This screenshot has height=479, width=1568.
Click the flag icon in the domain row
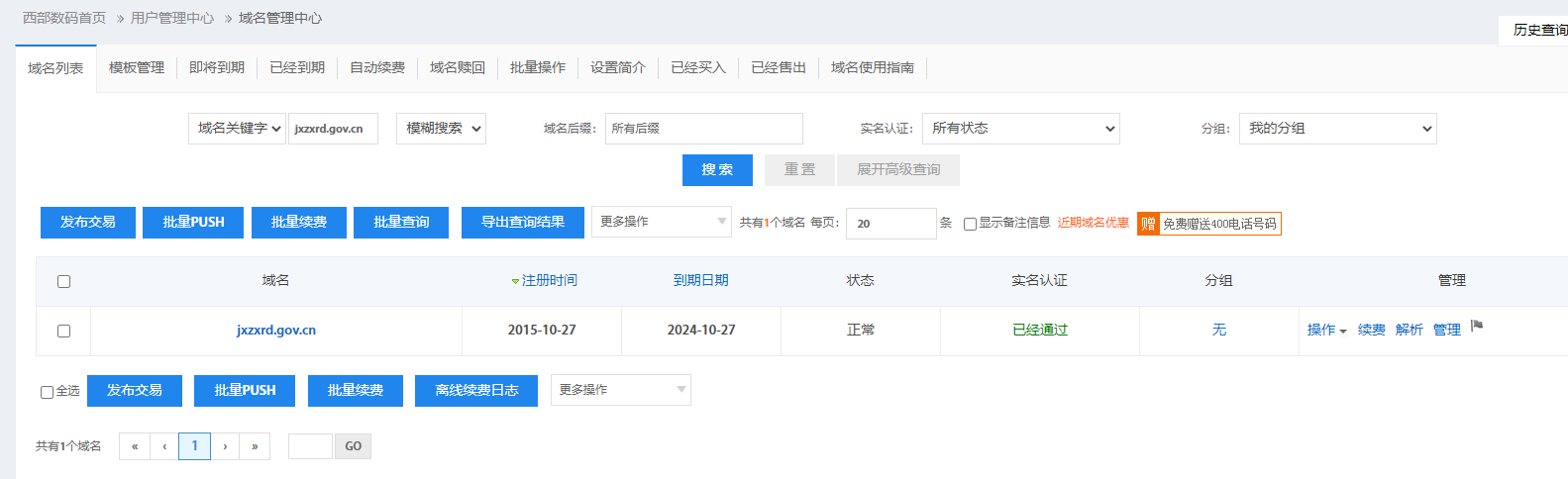(x=1477, y=326)
